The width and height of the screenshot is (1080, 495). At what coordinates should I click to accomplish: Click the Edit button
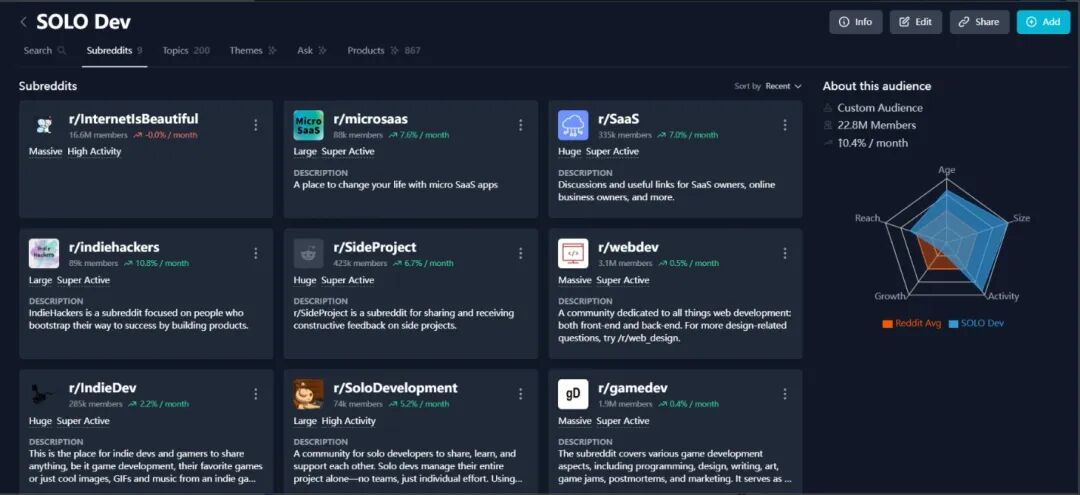[915, 22]
